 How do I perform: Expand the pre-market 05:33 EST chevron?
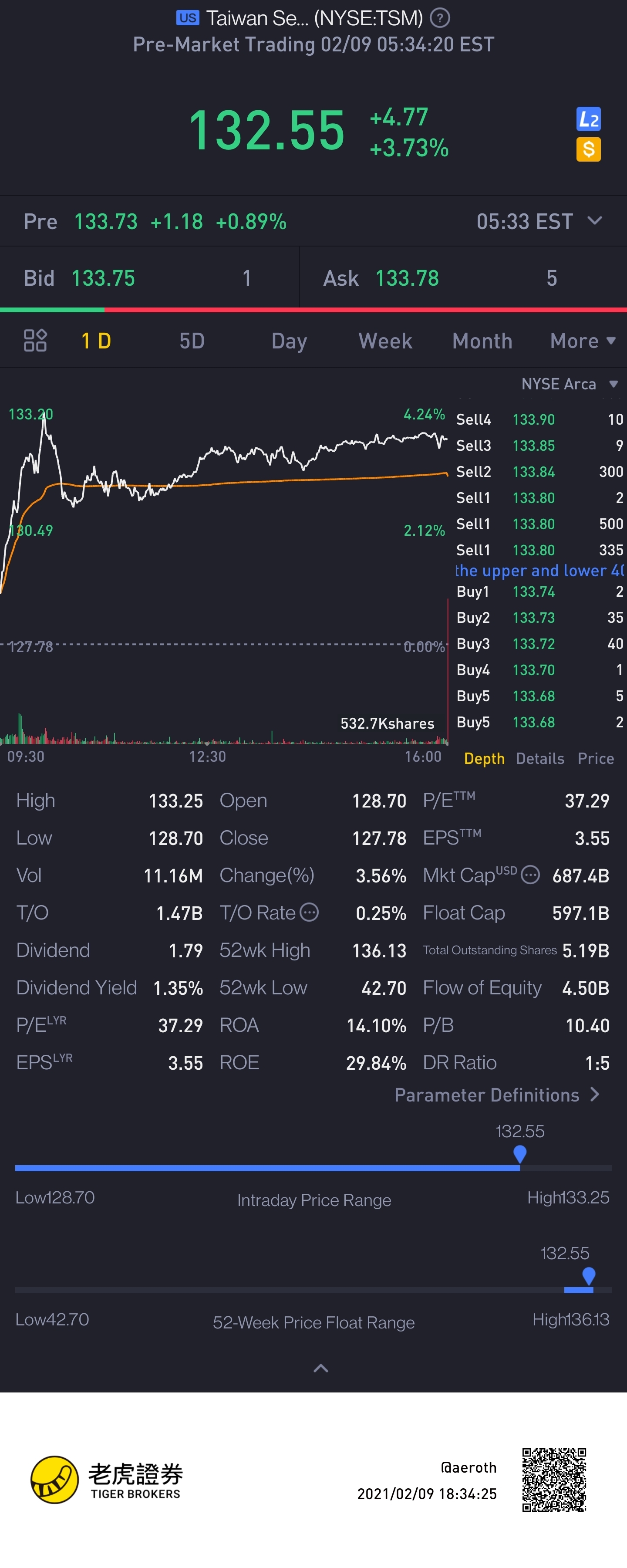pyautogui.click(x=595, y=220)
